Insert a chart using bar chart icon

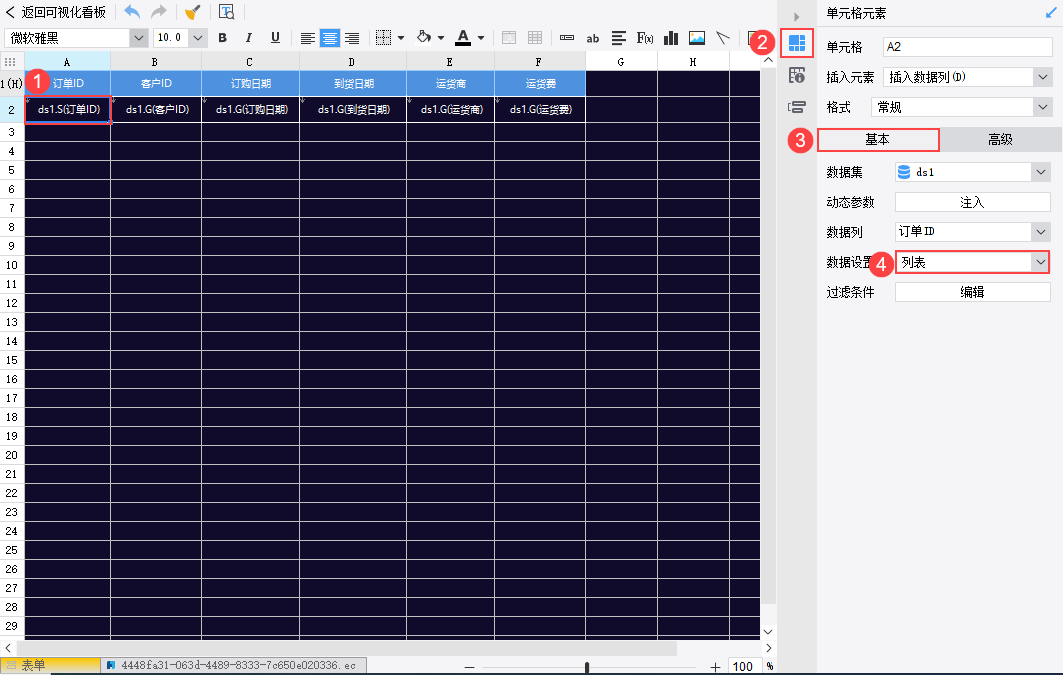pos(671,38)
